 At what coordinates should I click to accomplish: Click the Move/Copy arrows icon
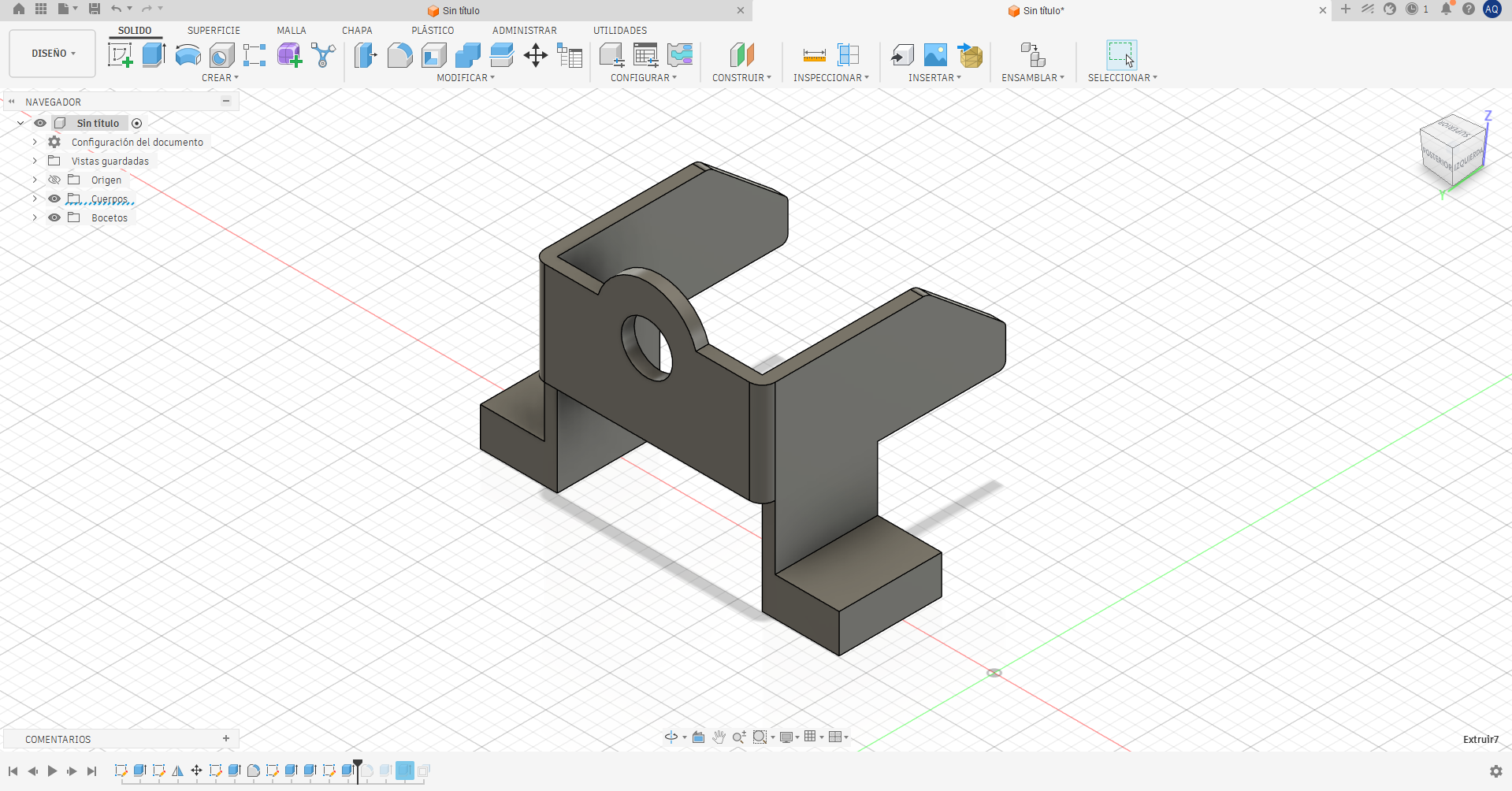click(x=535, y=55)
